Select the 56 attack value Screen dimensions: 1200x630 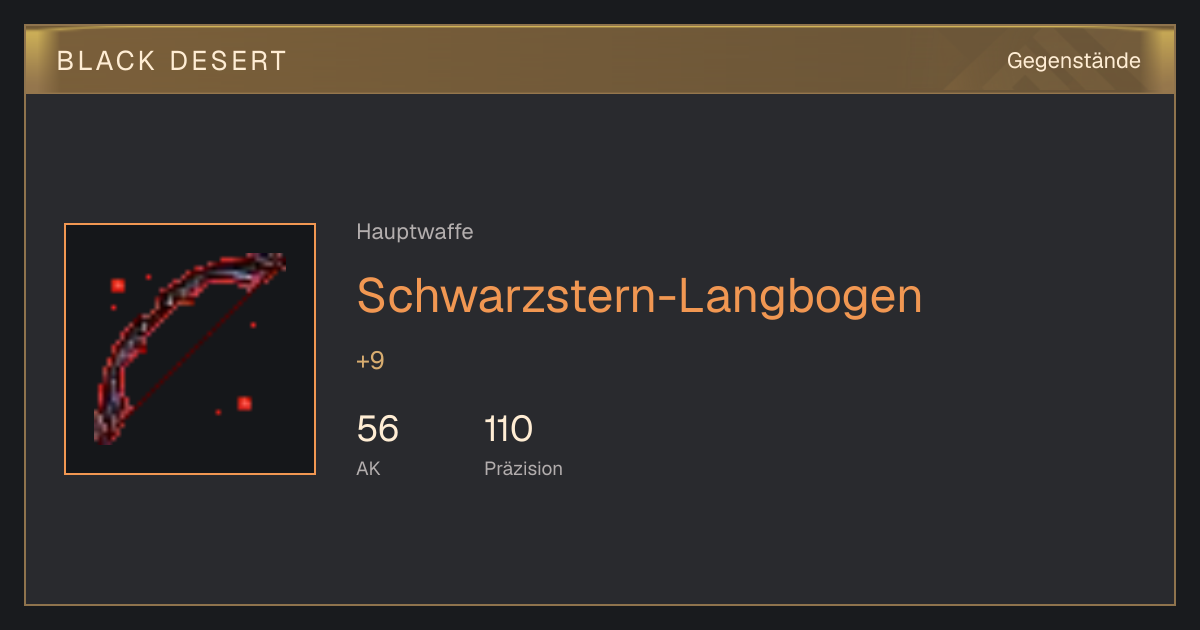377,430
